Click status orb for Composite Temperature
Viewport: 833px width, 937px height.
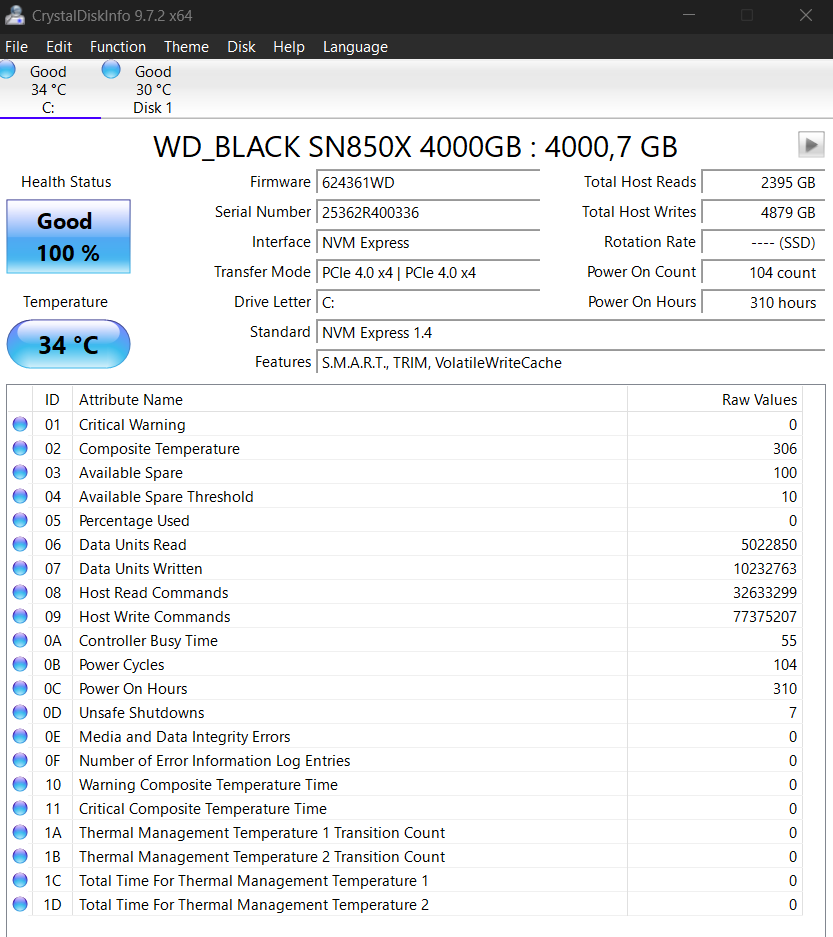(x=20, y=448)
